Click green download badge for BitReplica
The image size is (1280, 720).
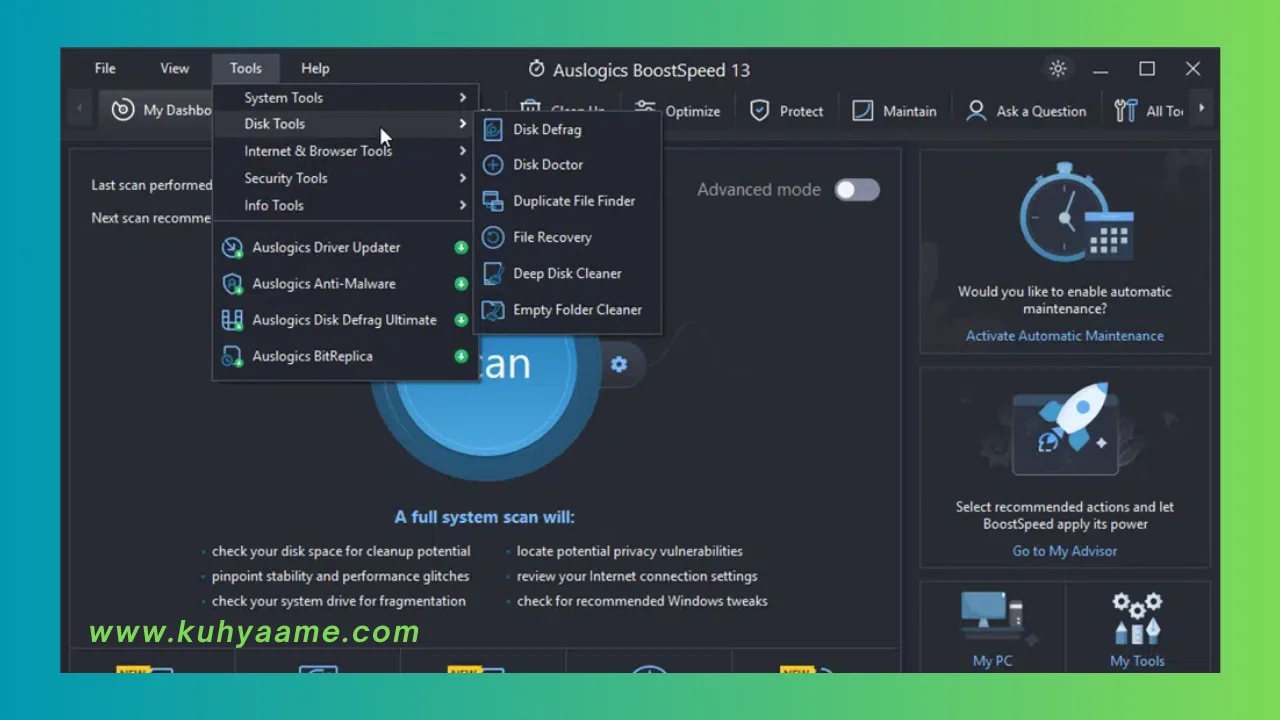coord(461,356)
